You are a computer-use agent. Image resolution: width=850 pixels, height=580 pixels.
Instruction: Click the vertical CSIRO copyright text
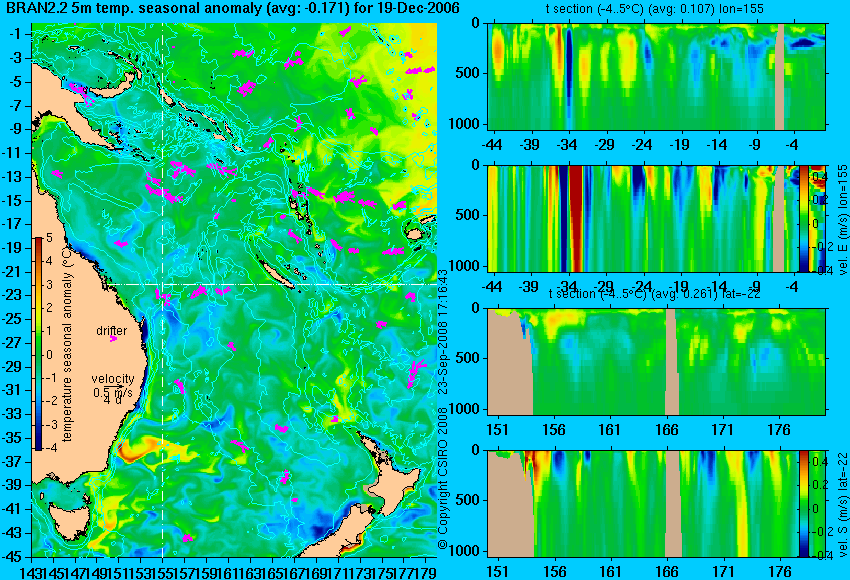(x=443, y=409)
